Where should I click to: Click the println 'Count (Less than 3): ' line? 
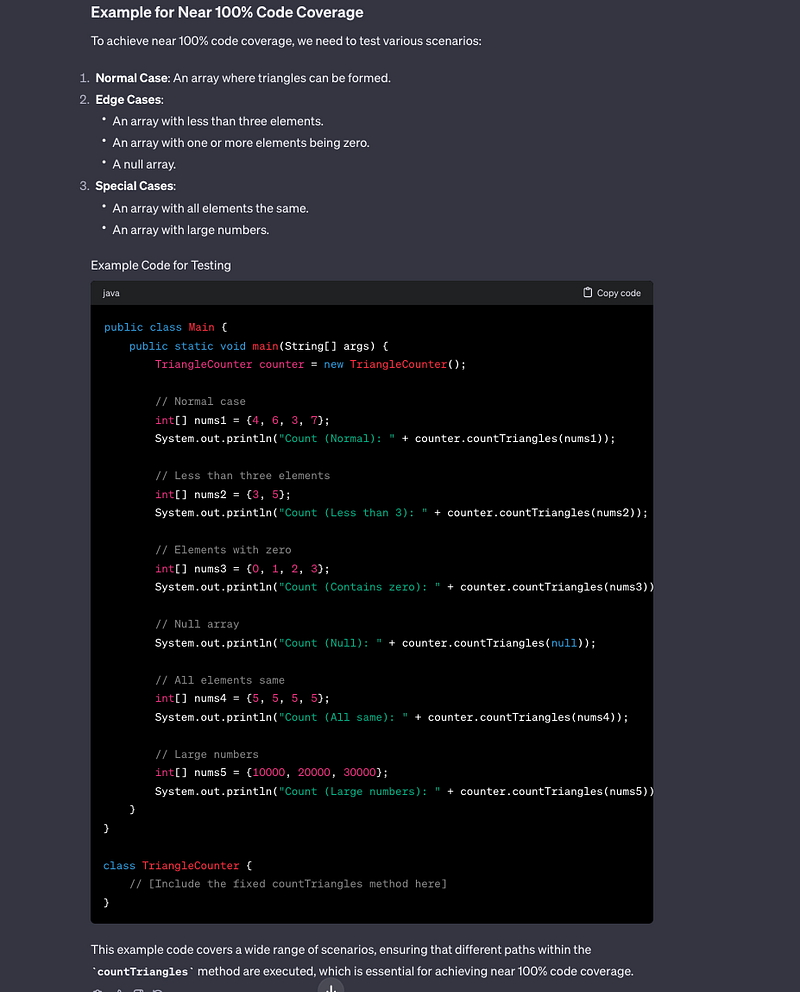coord(402,512)
